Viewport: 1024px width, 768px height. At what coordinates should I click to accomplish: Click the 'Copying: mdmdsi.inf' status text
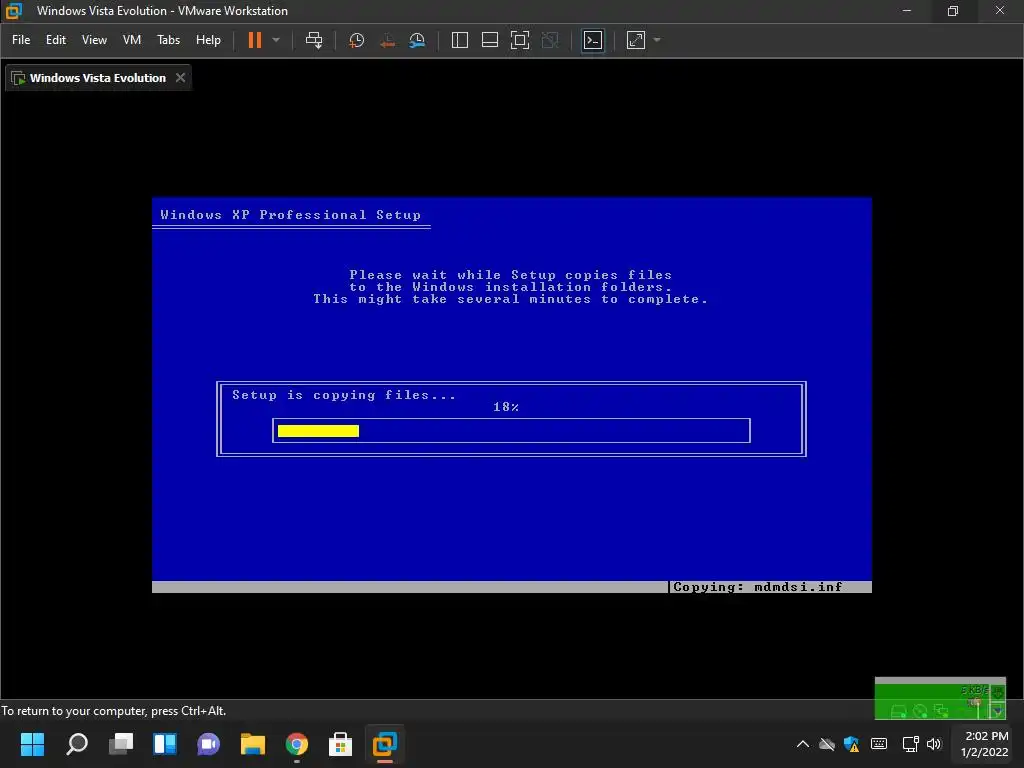(x=758, y=587)
